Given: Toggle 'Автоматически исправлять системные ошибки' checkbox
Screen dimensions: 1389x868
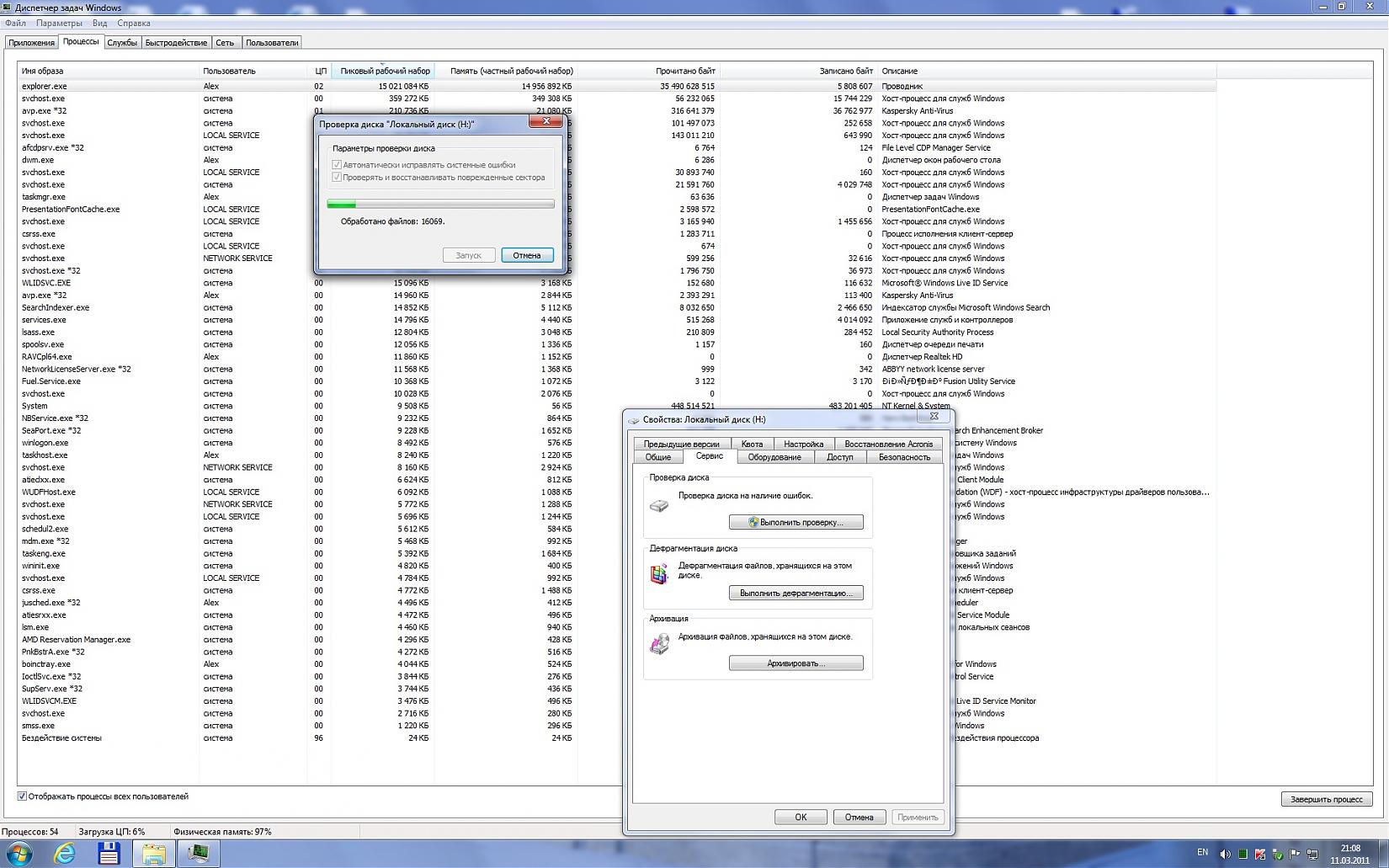Looking at the screenshot, I should click(337, 165).
